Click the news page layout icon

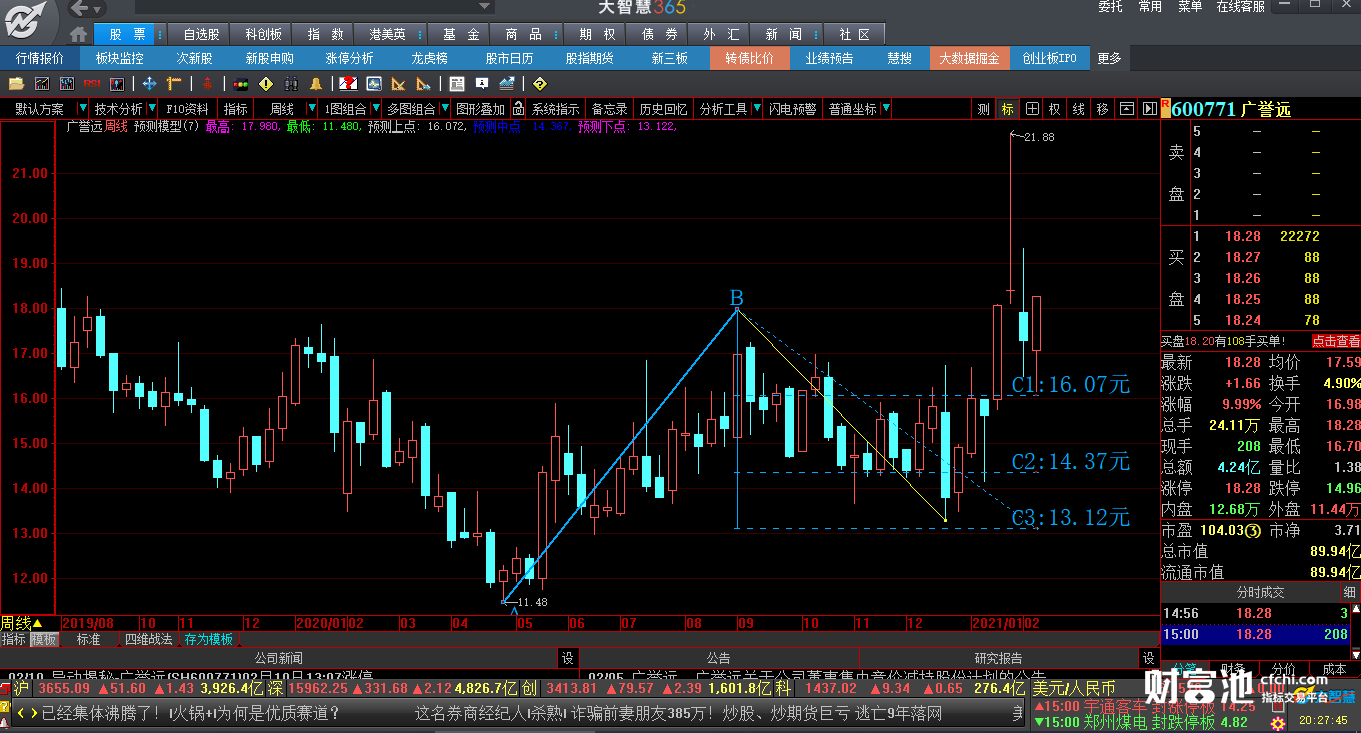(x=457, y=84)
